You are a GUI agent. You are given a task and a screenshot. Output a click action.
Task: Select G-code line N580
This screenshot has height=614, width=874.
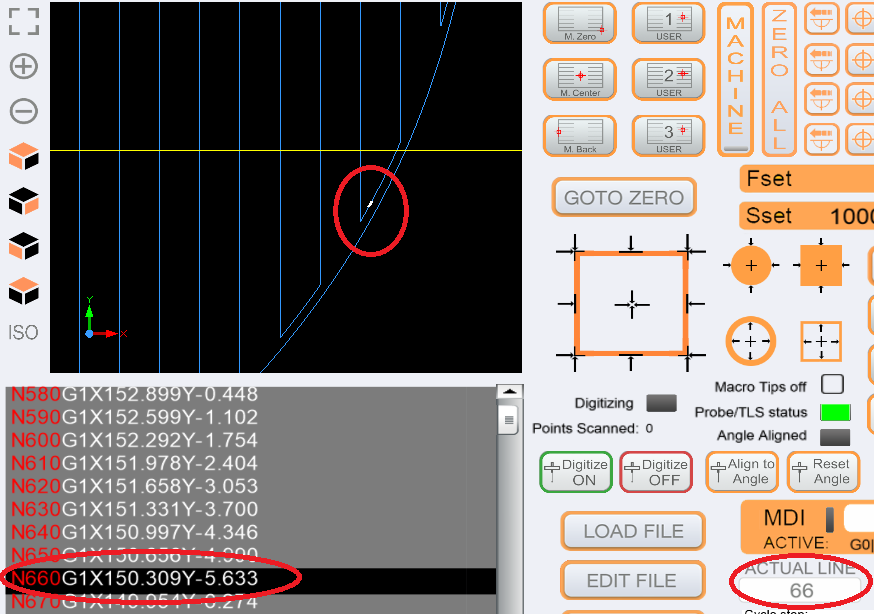point(251,394)
